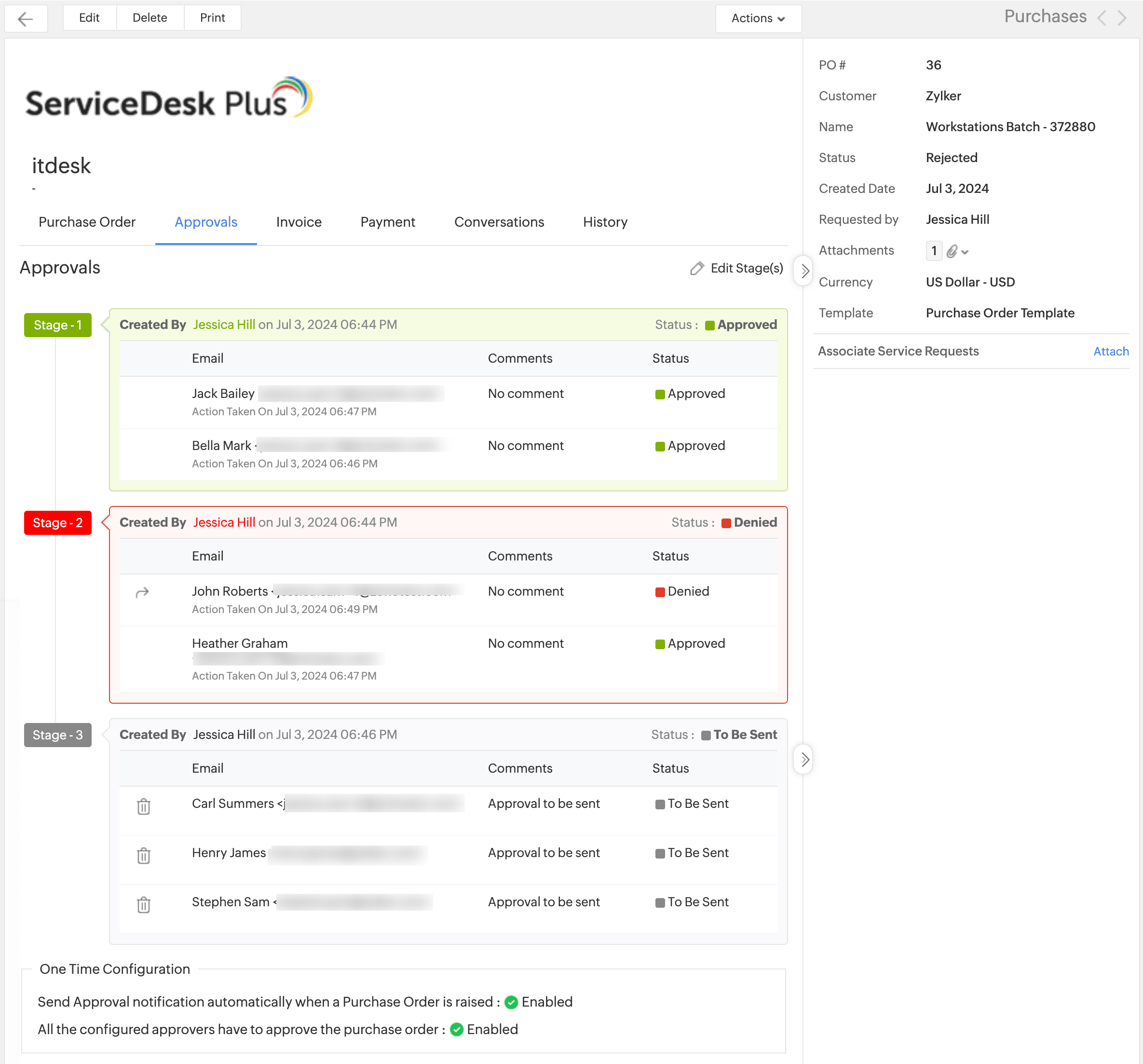Click the attachments paperclip icon

point(952,251)
